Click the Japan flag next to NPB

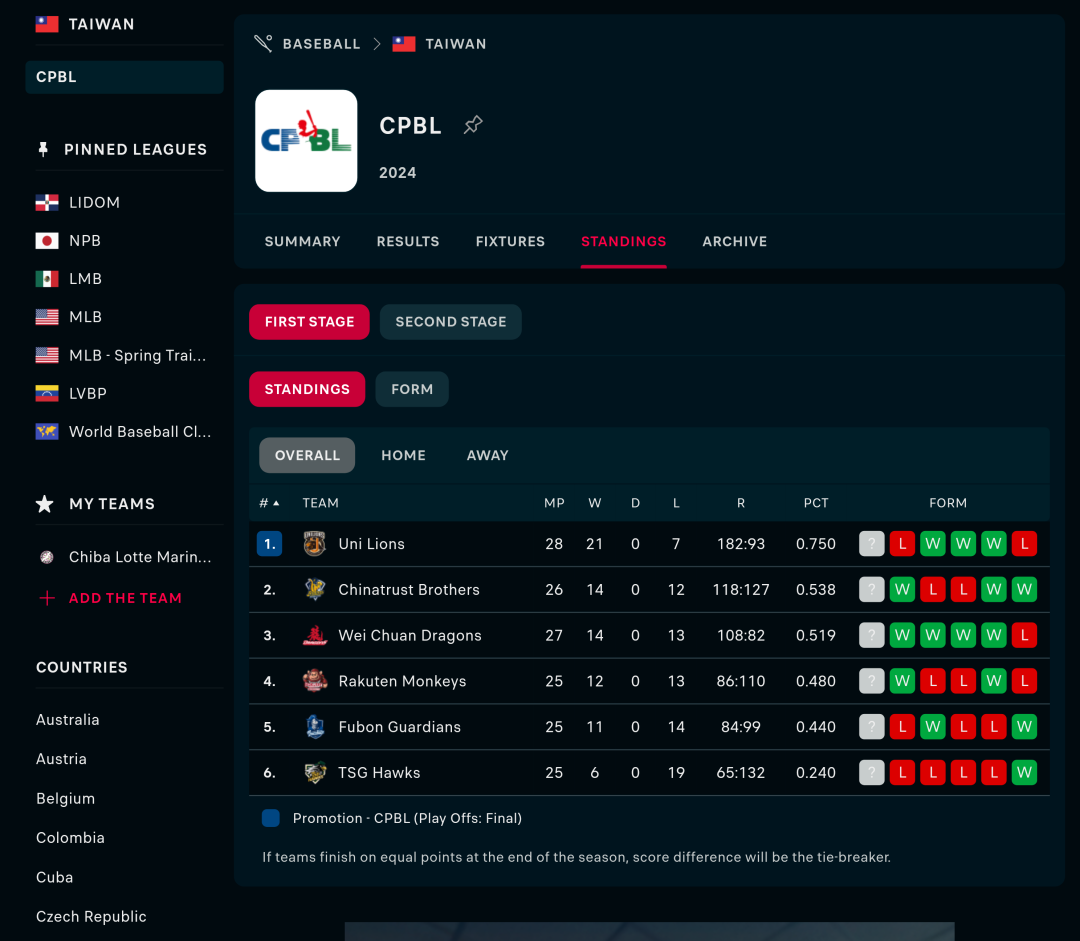click(47, 240)
